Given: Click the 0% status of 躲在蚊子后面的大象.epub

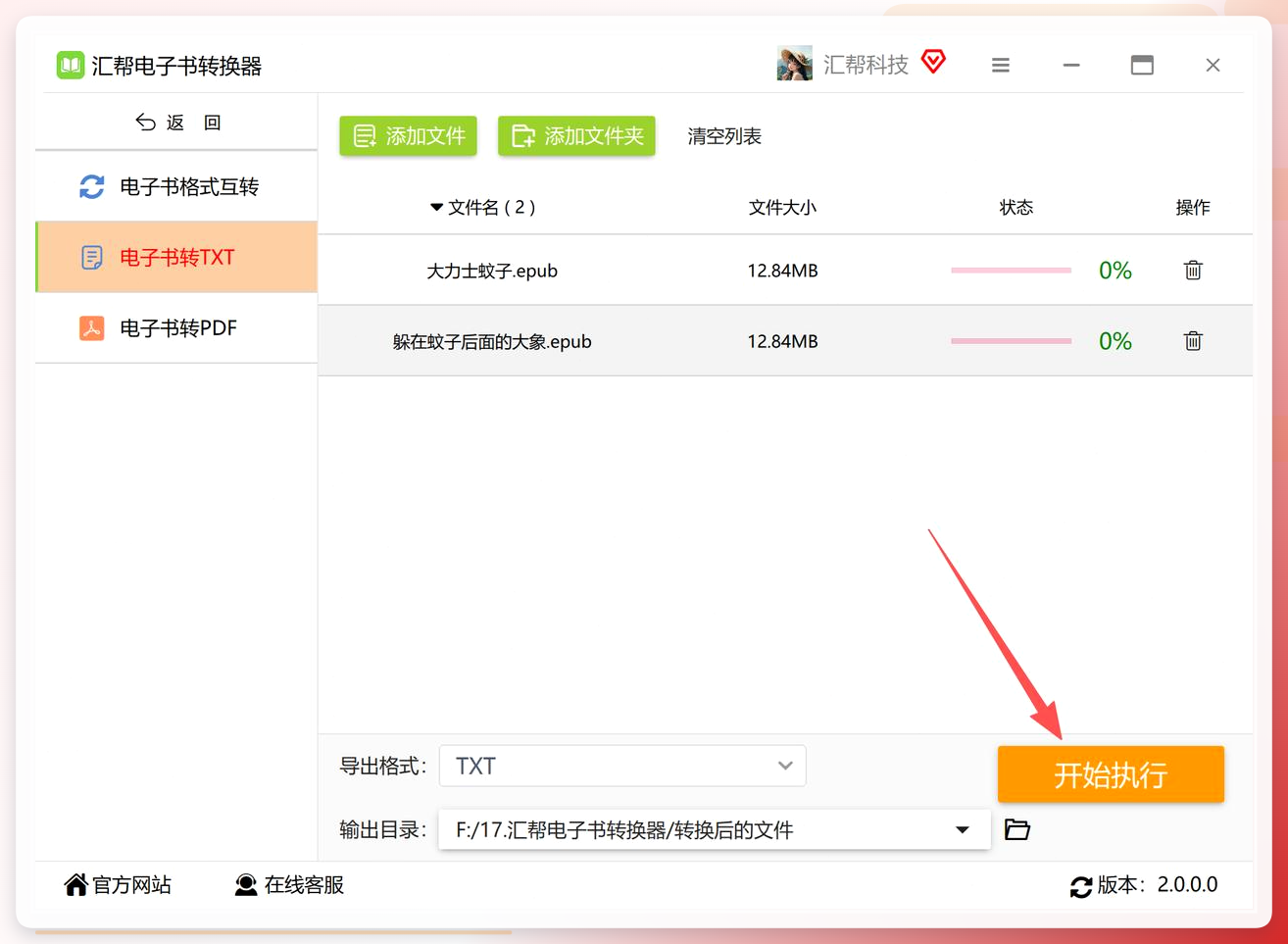Looking at the screenshot, I should pyautogui.click(x=1115, y=341).
